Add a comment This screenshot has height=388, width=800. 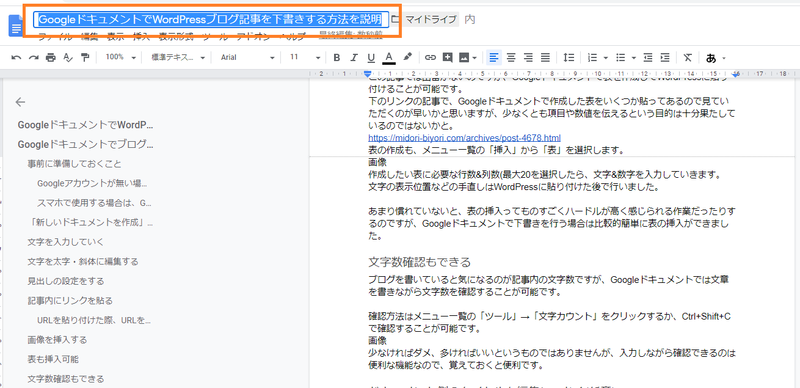(x=447, y=58)
